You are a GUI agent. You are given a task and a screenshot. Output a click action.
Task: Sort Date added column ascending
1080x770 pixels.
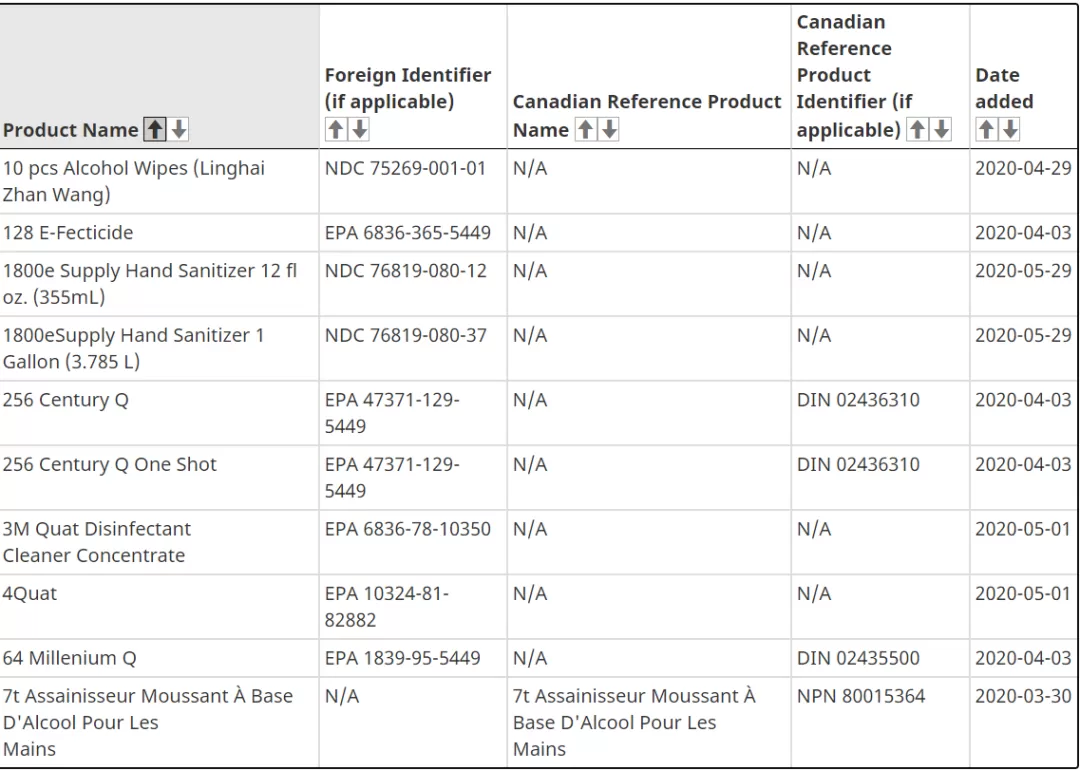coord(986,129)
